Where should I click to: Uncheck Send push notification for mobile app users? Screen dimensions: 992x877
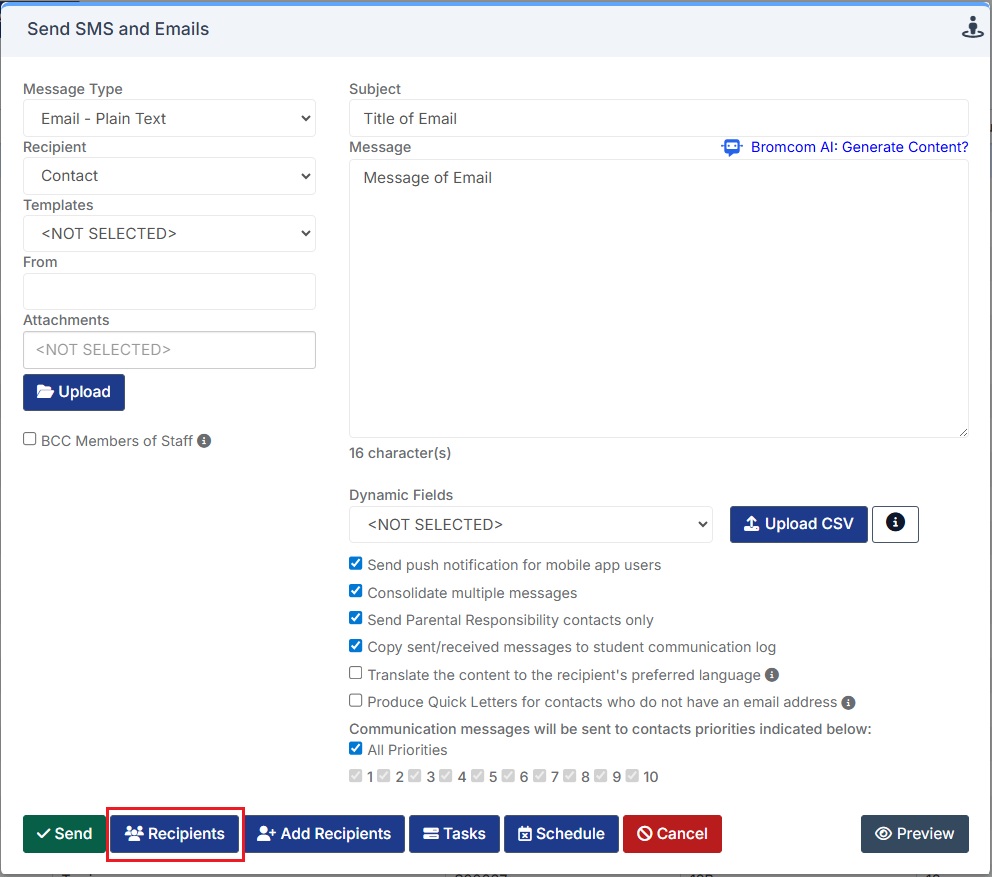pyautogui.click(x=356, y=564)
